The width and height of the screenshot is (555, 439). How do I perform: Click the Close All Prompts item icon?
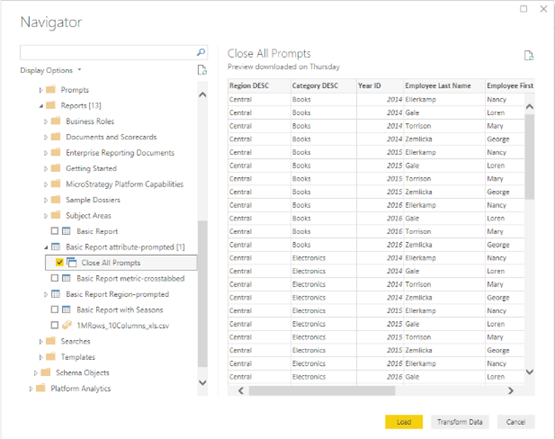[71, 262]
